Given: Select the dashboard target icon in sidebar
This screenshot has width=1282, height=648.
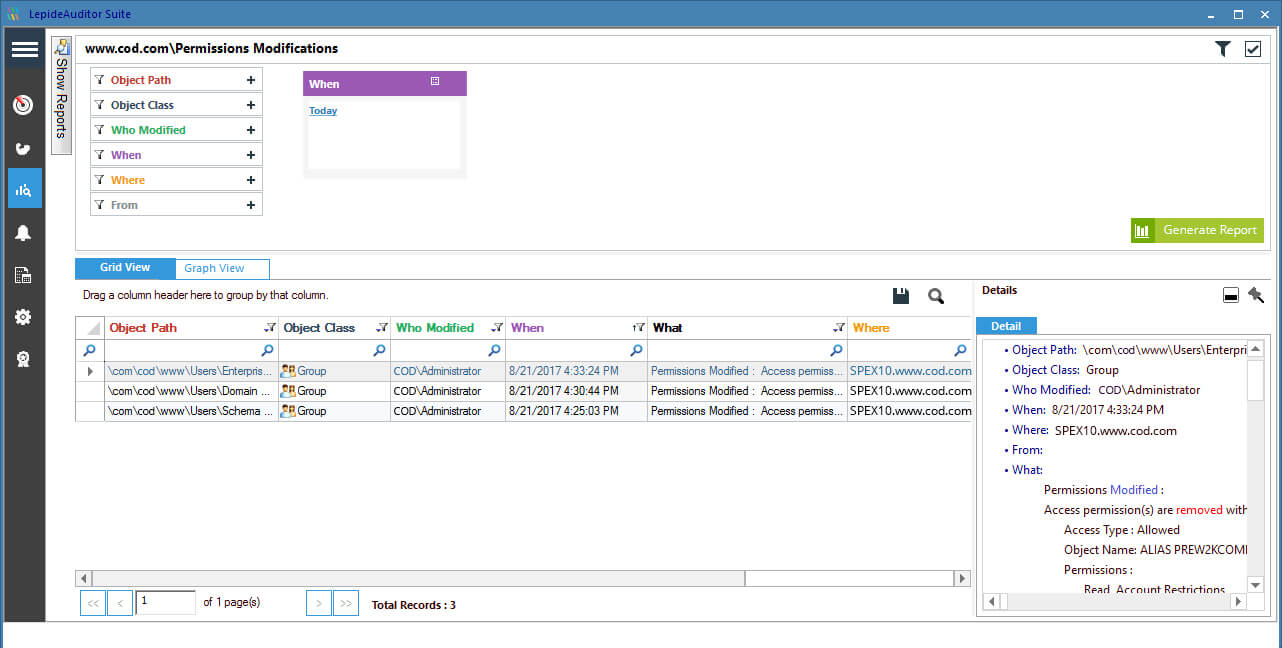Looking at the screenshot, I should pyautogui.click(x=23, y=104).
